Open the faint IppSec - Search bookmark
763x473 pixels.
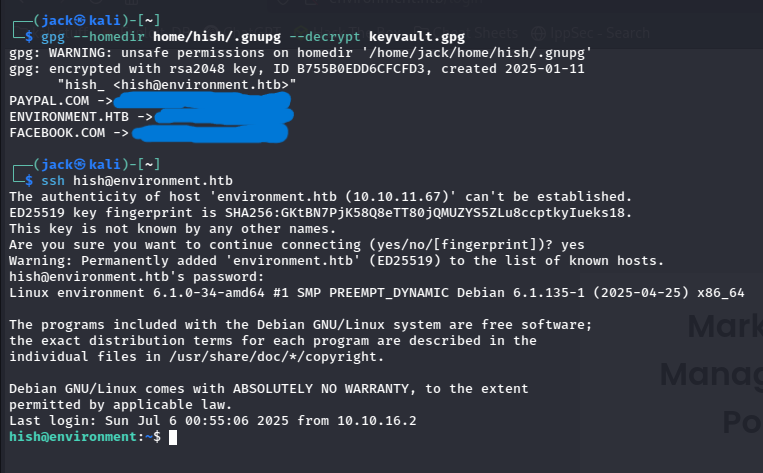tap(600, 33)
